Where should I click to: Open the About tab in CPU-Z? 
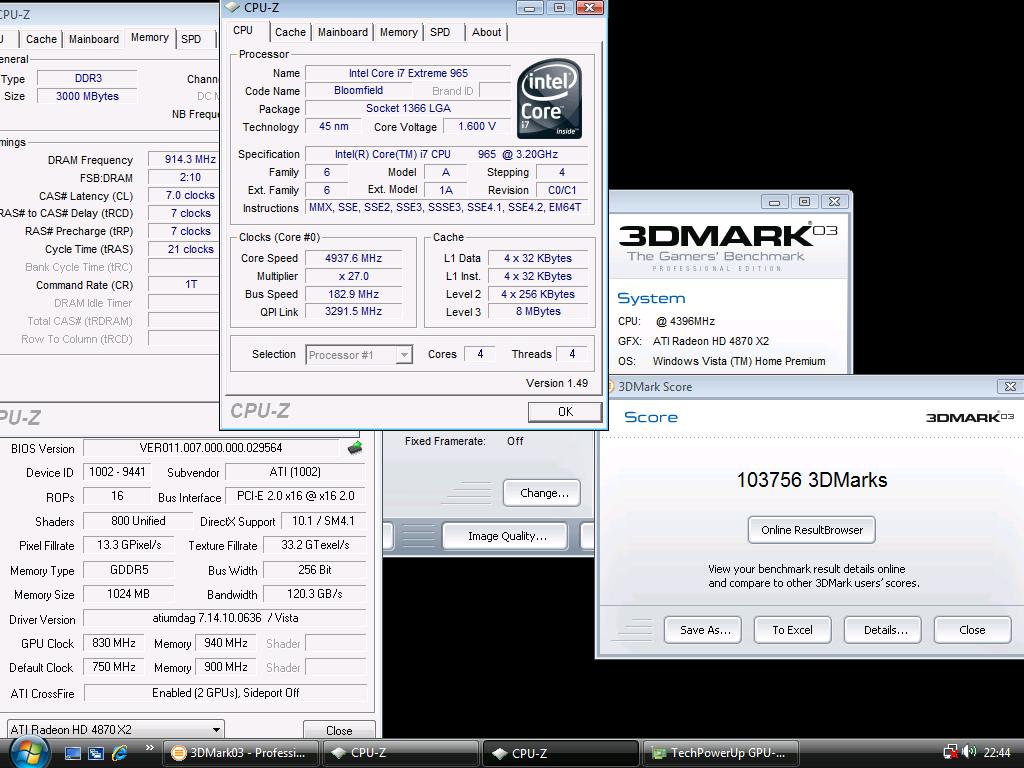coord(487,32)
